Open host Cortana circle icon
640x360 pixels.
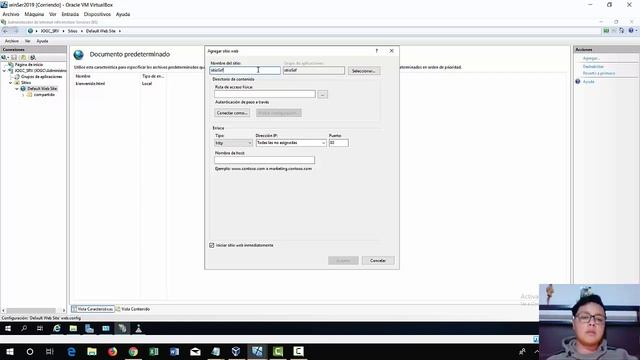(x=30, y=351)
